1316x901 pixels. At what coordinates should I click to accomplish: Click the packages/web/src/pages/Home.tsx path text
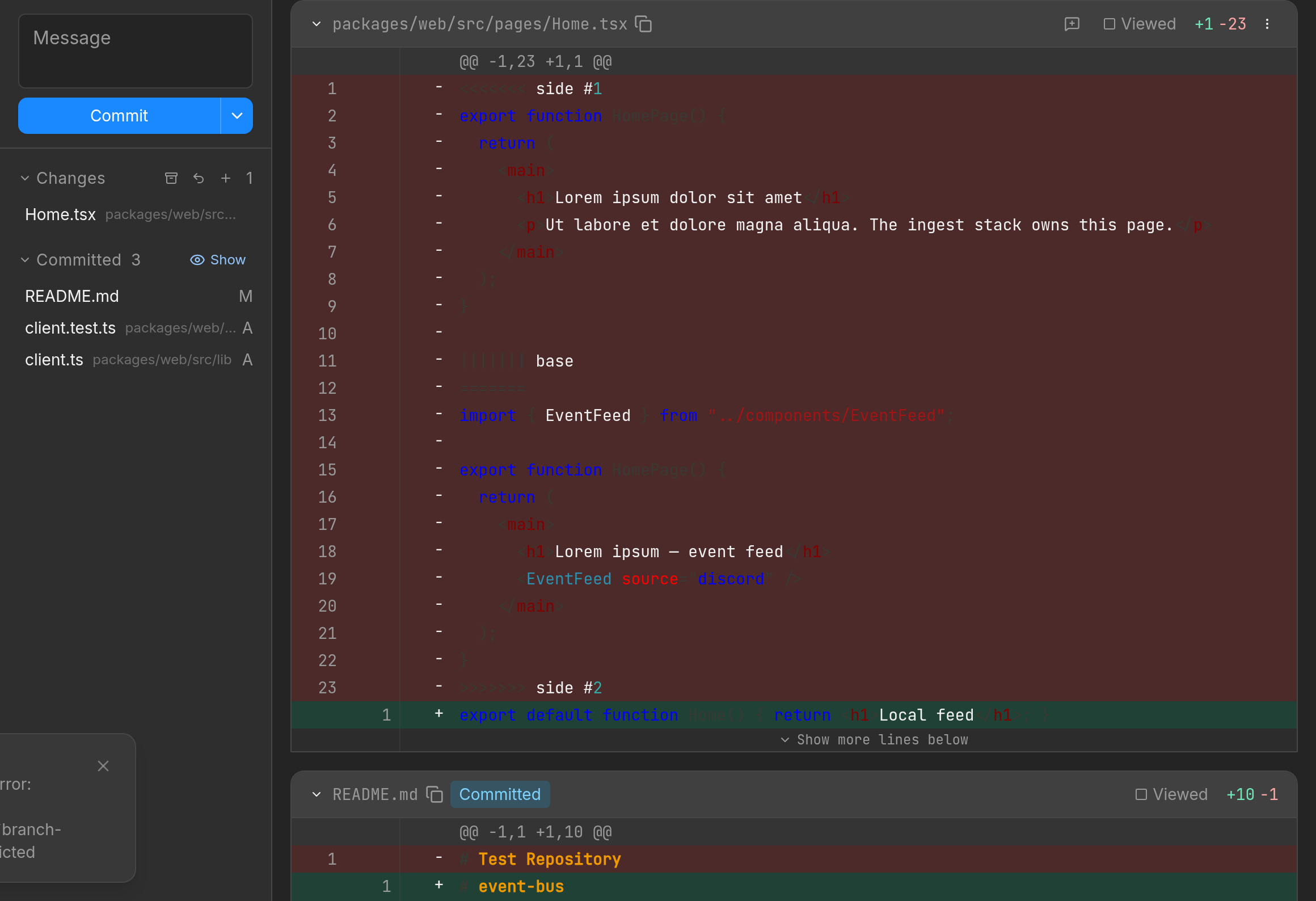click(x=480, y=24)
